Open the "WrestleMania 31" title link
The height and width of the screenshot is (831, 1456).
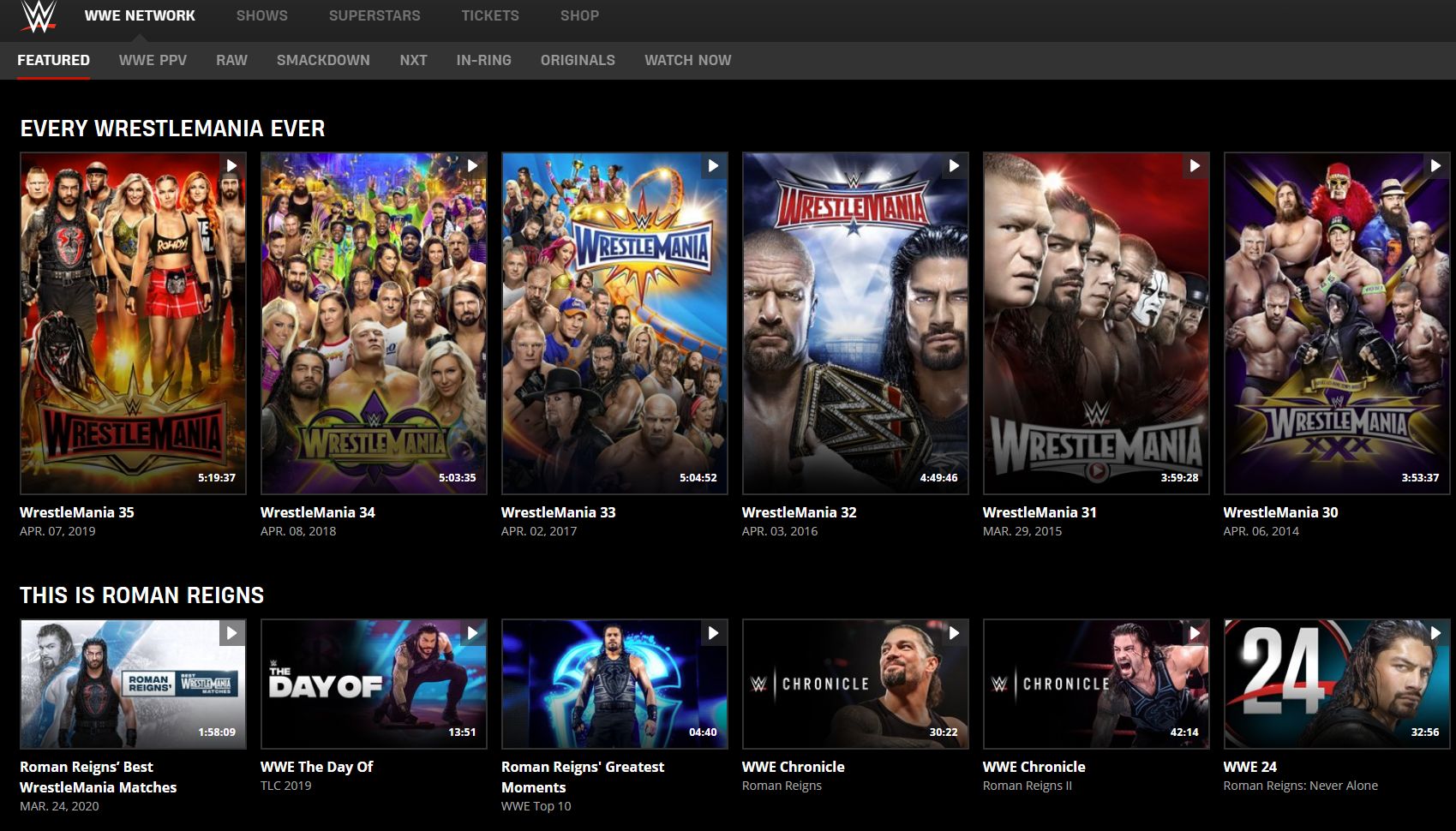coord(1040,512)
